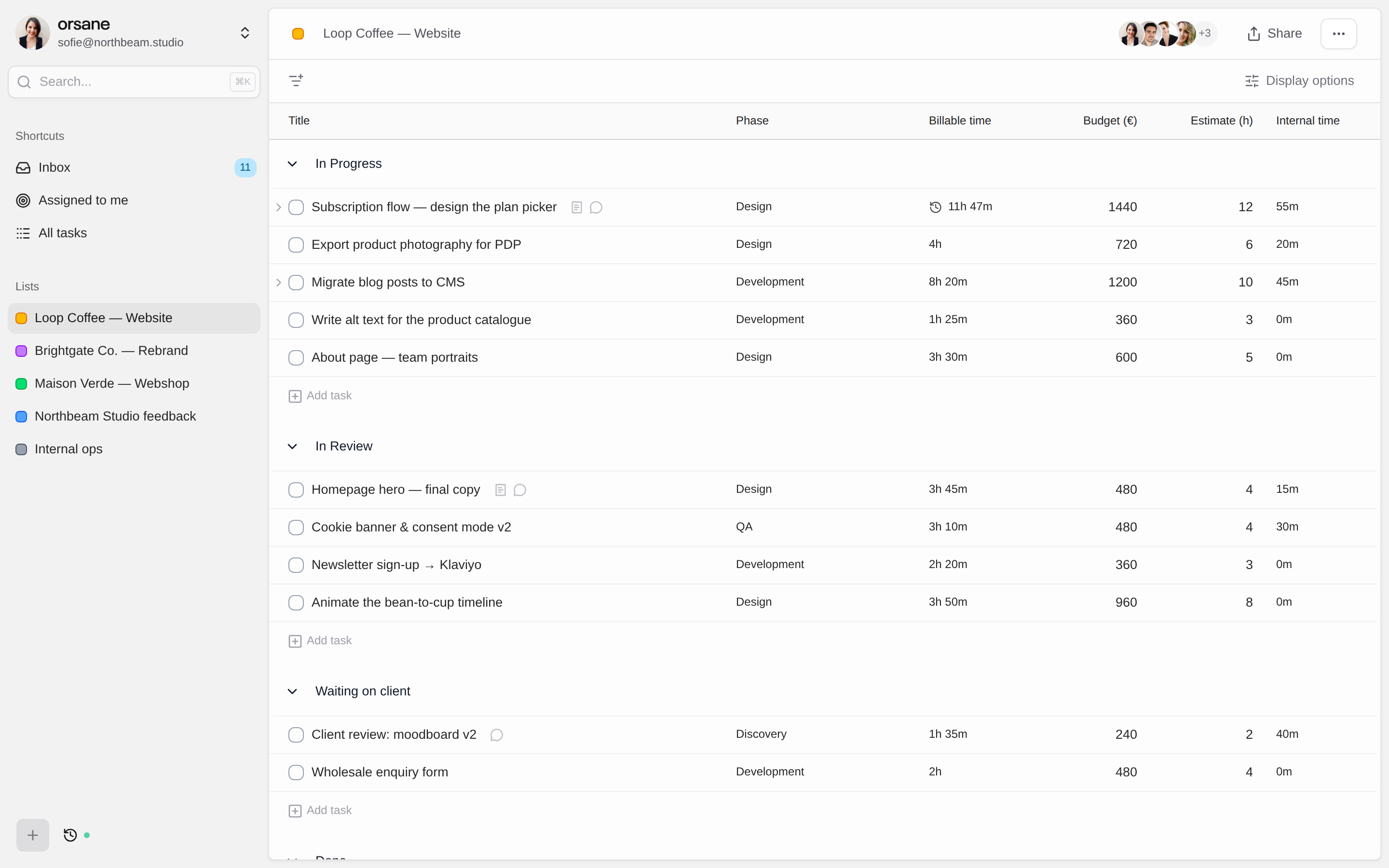Open the Loop Coffee — Website list
Screen dimensions: 1389x868
tap(134, 318)
